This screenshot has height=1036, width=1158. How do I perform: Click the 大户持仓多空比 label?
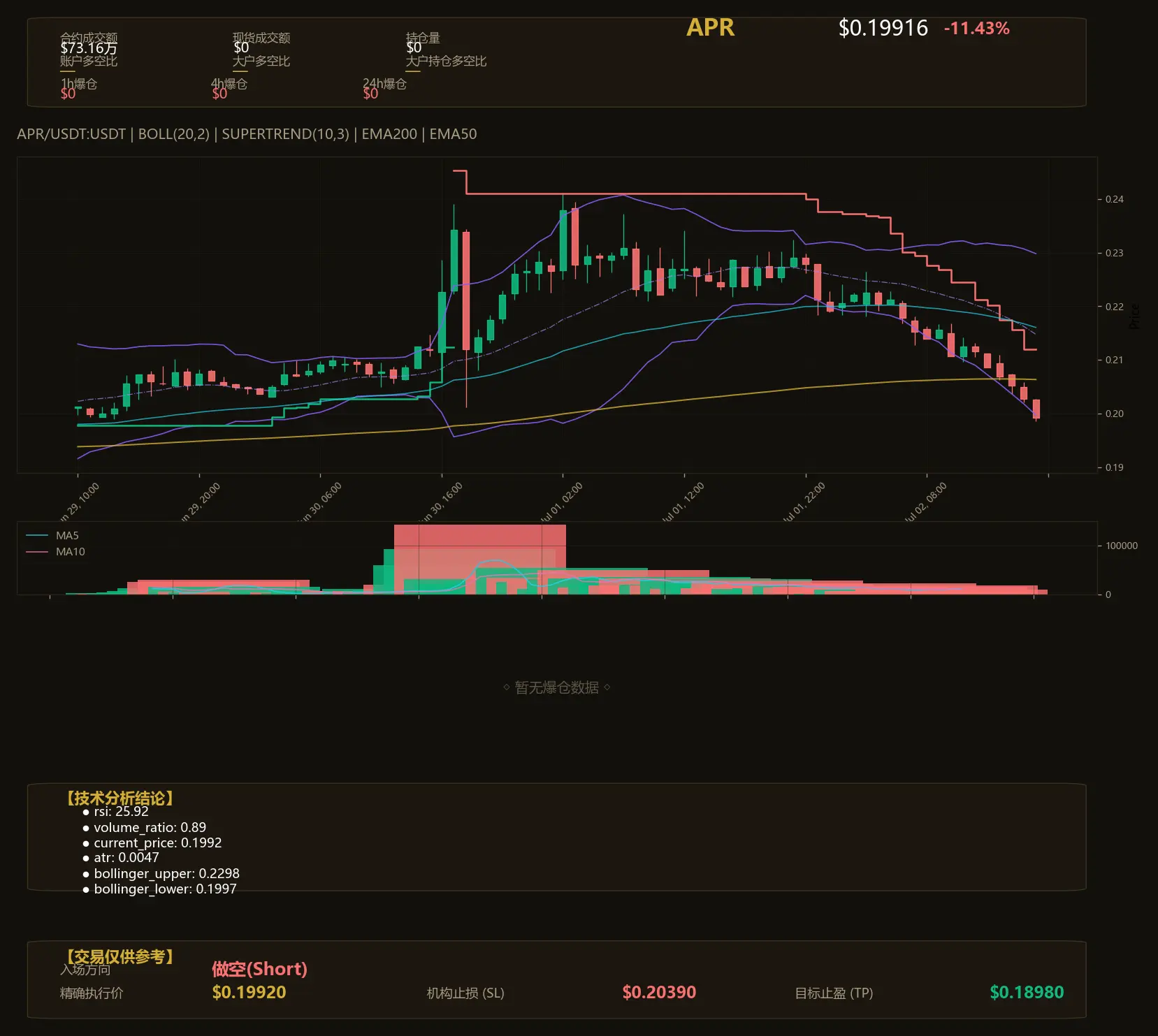446,61
